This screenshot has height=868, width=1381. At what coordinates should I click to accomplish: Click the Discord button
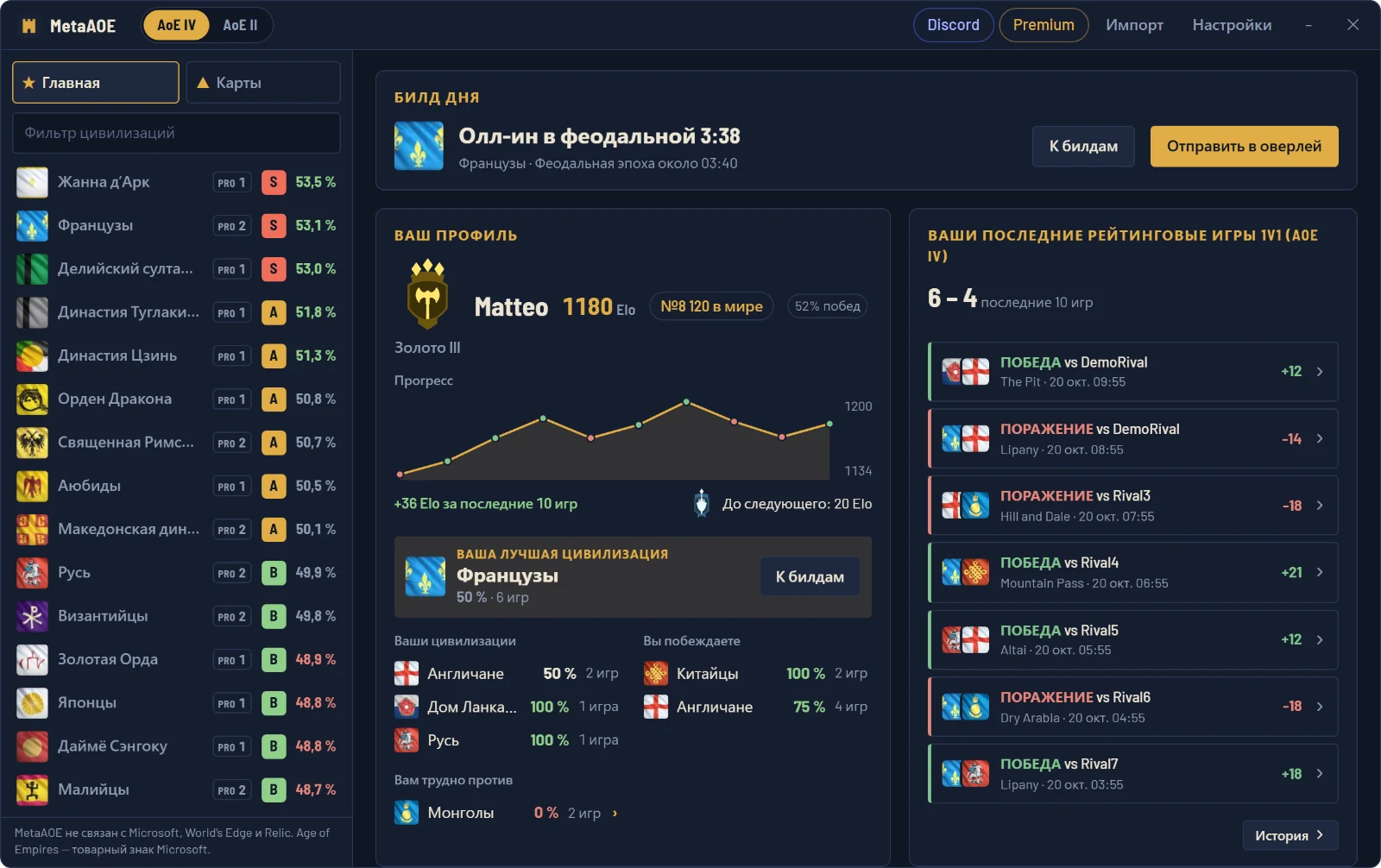pos(954,25)
